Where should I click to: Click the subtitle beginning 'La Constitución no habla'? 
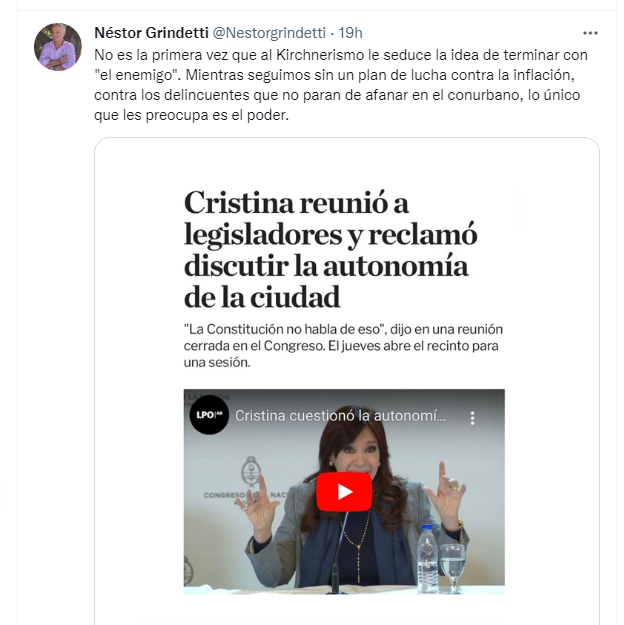tap(343, 346)
